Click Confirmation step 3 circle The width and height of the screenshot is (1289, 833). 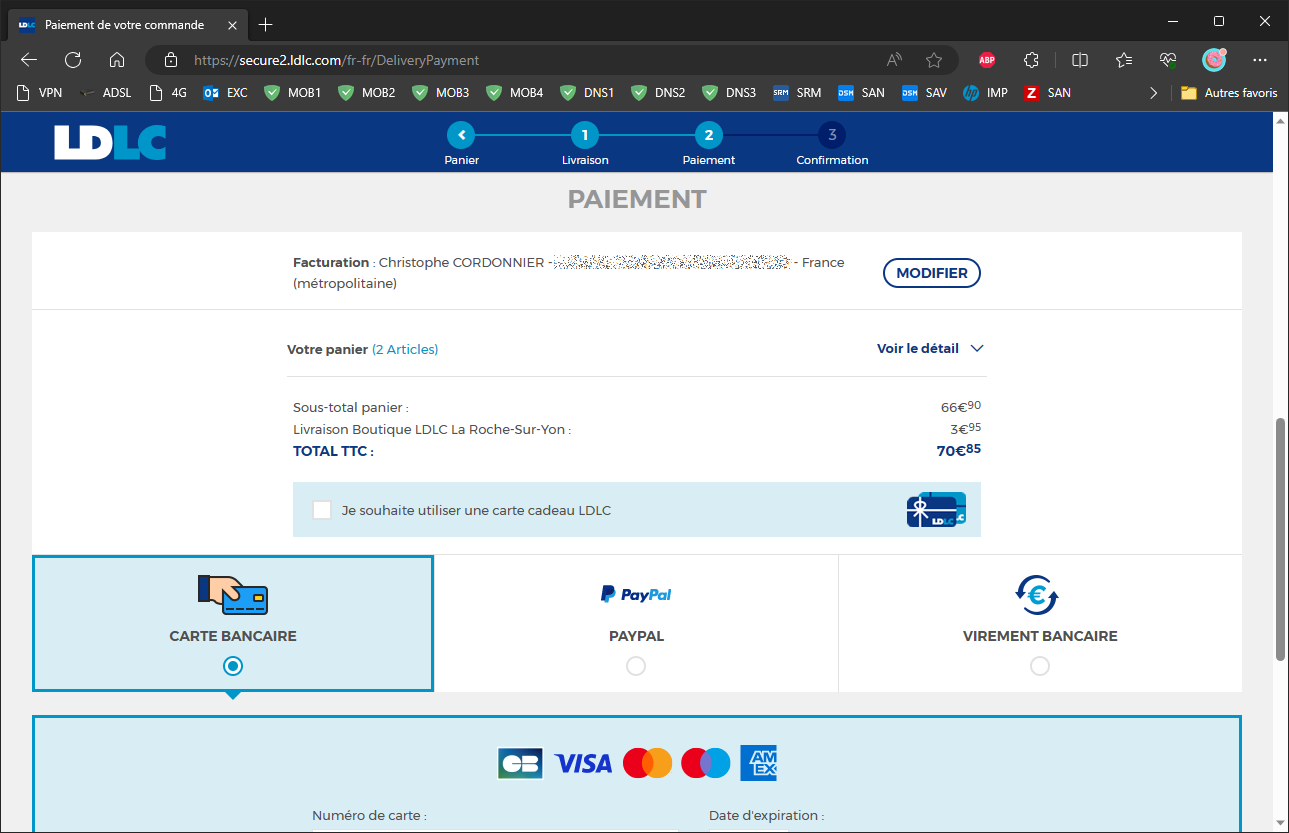[832, 135]
